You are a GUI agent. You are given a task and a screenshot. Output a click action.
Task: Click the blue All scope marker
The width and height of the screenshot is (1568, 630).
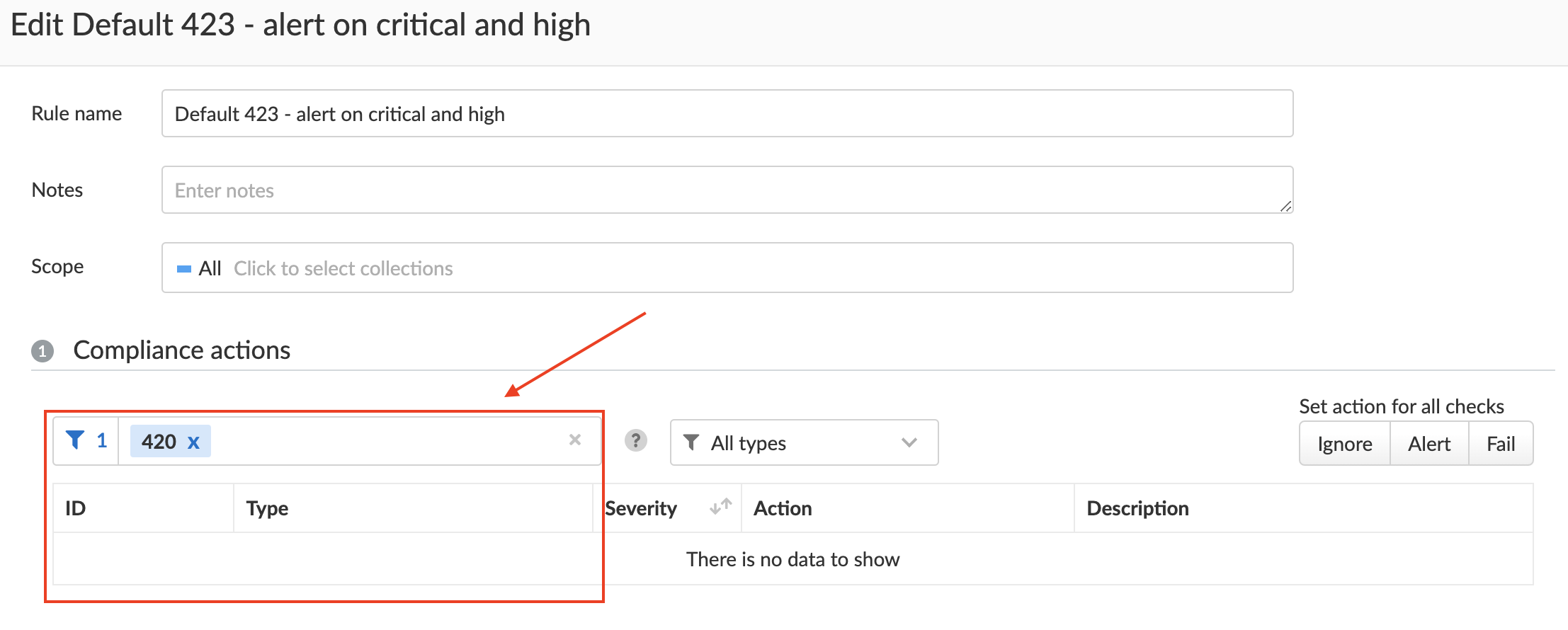184,269
